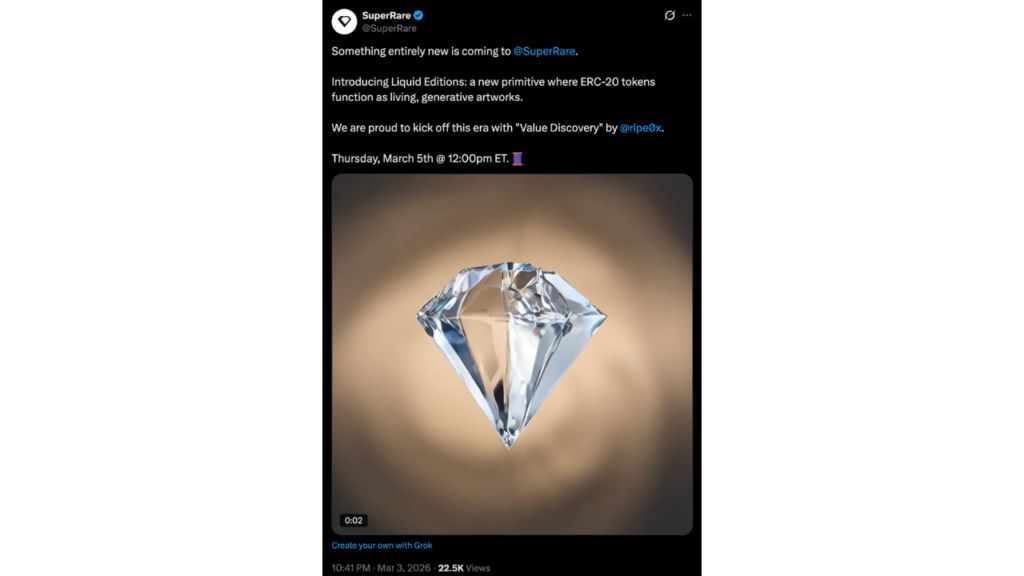Play the diamond video
This screenshot has height=576, width=1024.
[x=511, y=354]
